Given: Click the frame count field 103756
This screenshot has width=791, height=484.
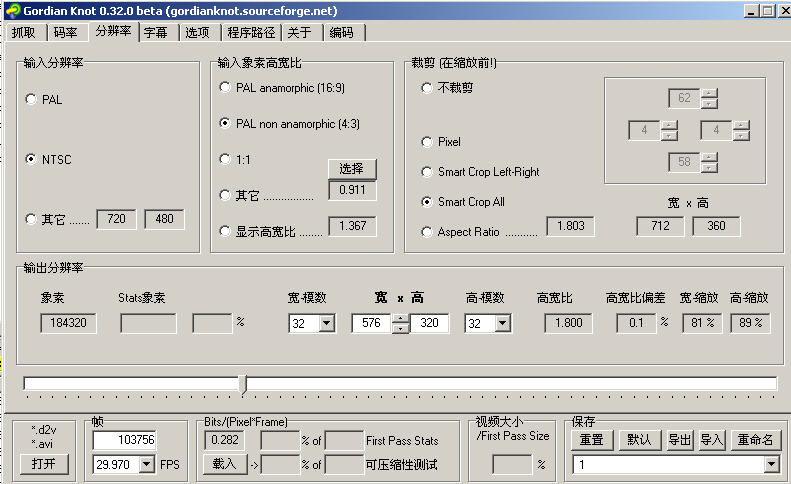Looking at the screenshot, I should (125, 440).
